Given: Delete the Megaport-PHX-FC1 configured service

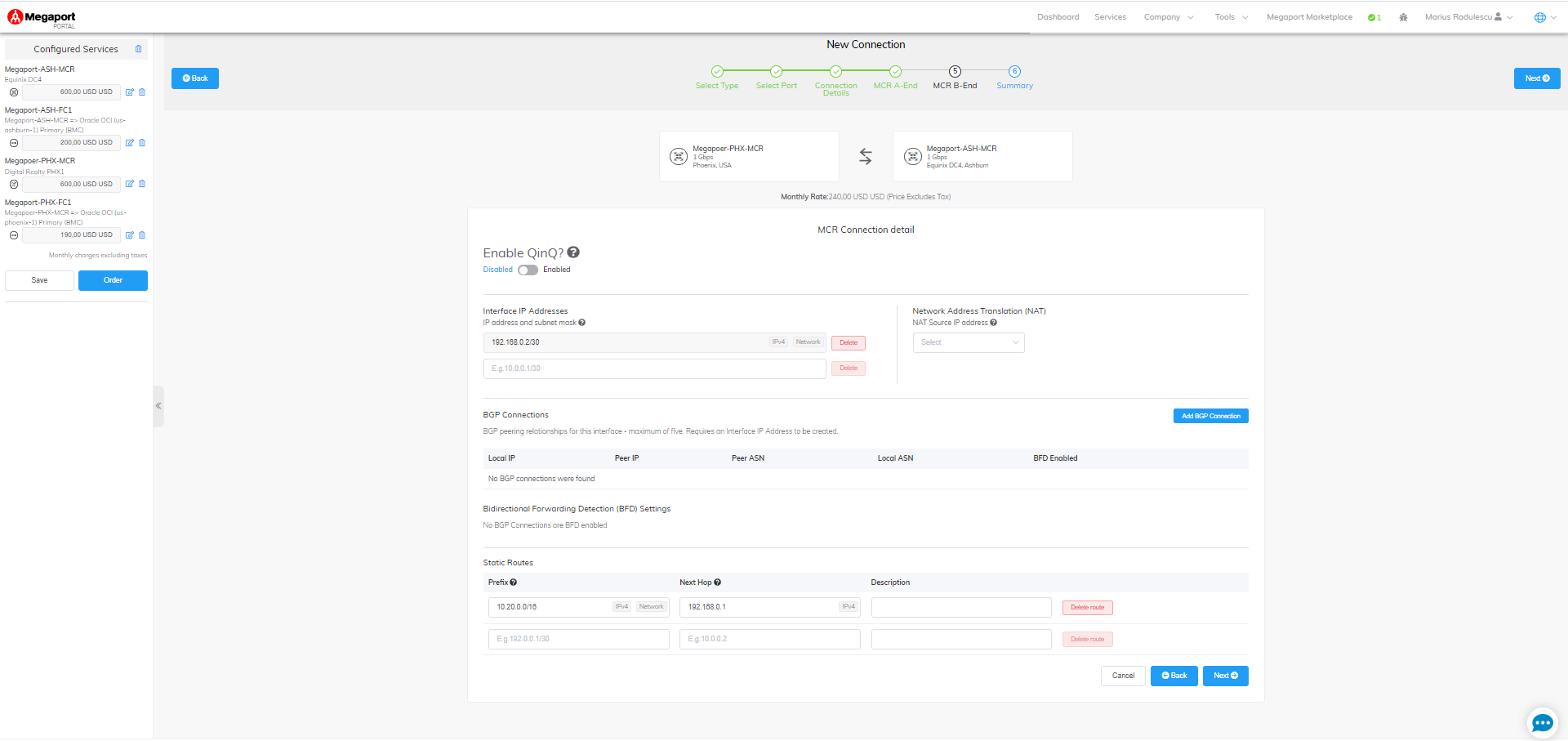Looking at the screenshot, I should tap(142, 235).
